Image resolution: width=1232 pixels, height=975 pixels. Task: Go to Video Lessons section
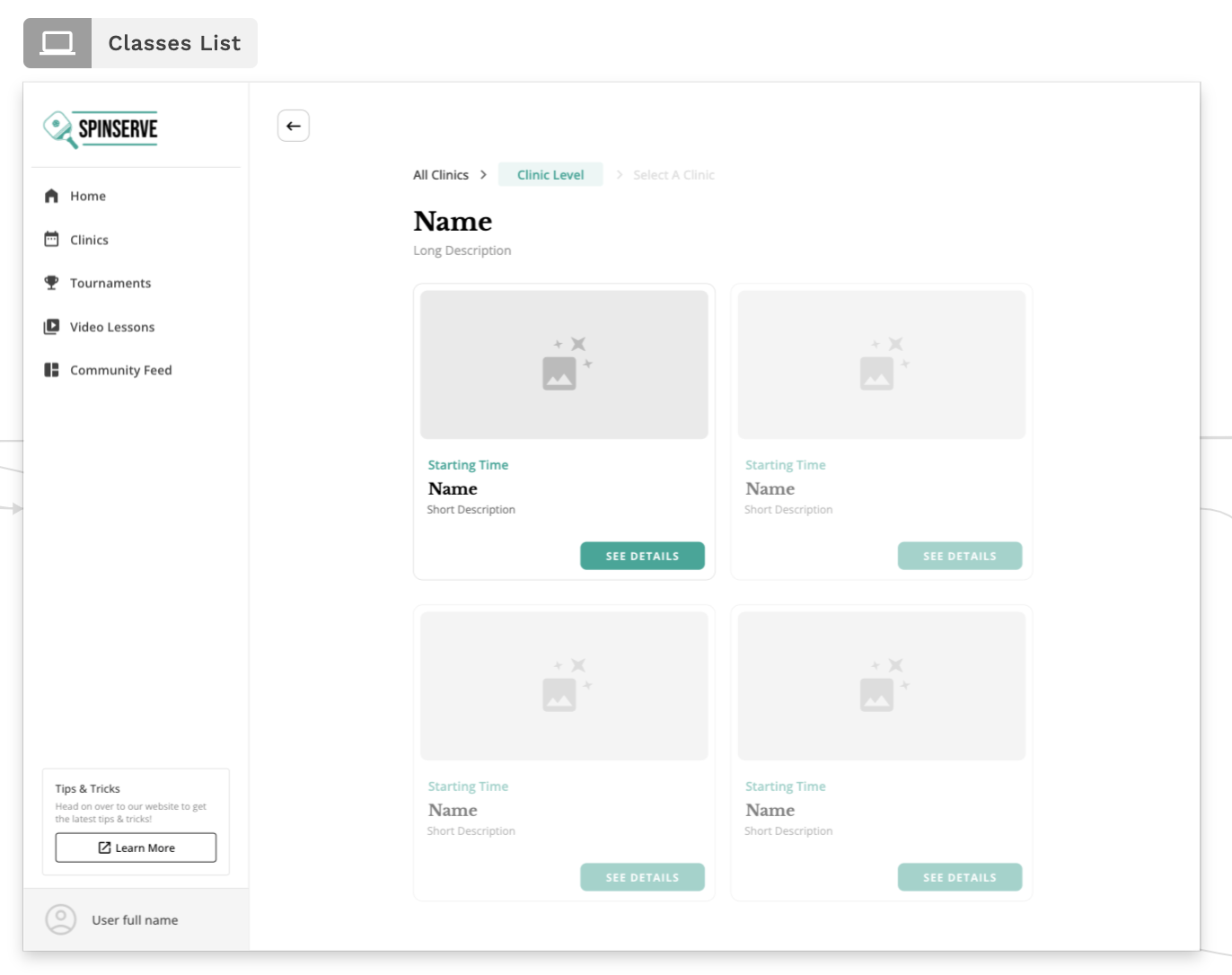point(112,327)
